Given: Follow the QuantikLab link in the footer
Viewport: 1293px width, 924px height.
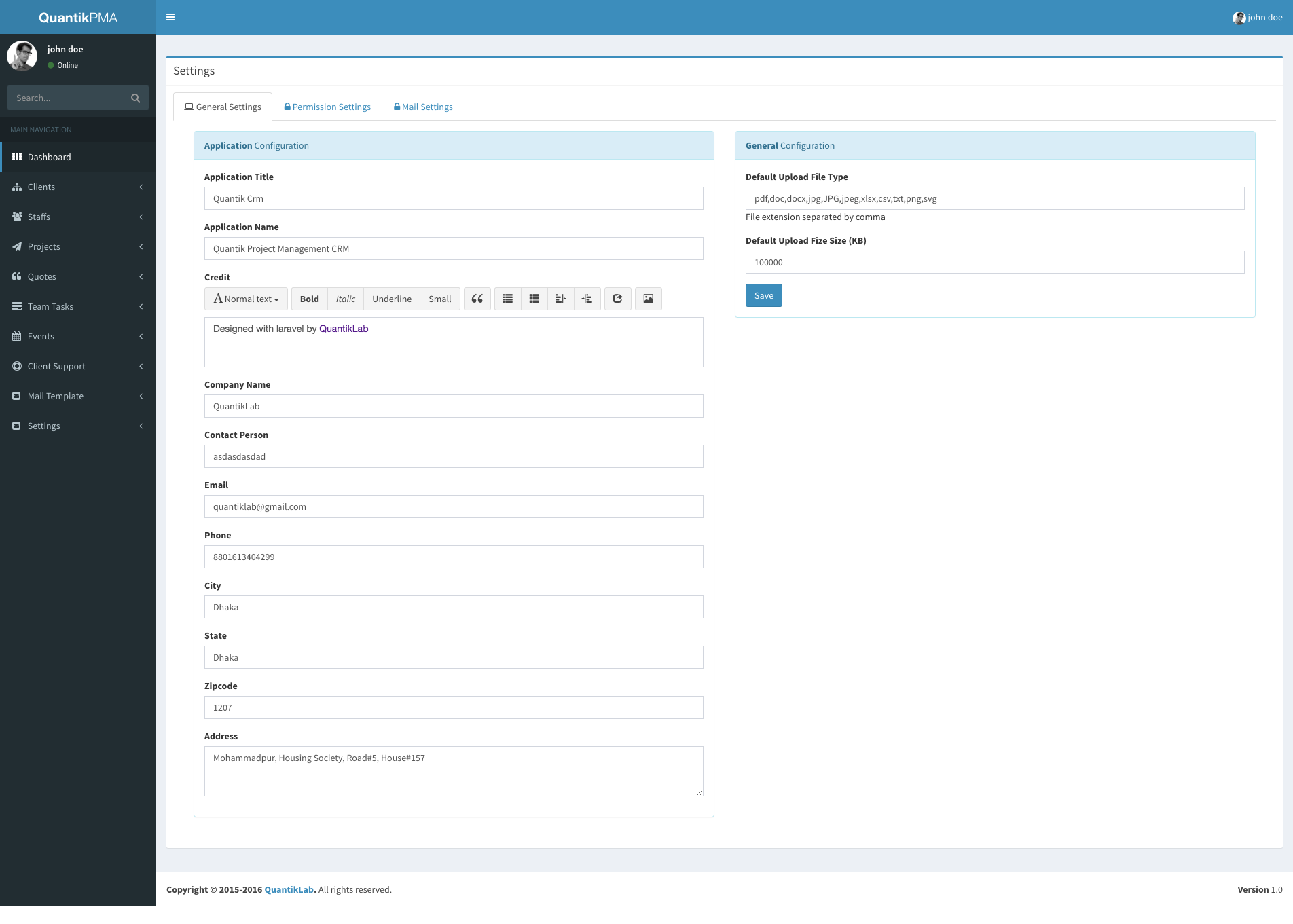Looking at the screenshot, I should (289, 889).
